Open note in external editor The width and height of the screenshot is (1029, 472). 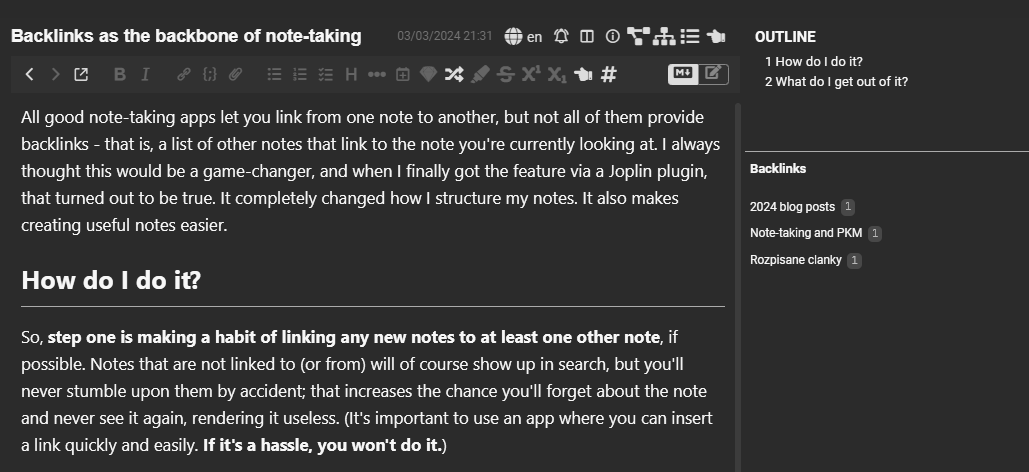point(81,74)
